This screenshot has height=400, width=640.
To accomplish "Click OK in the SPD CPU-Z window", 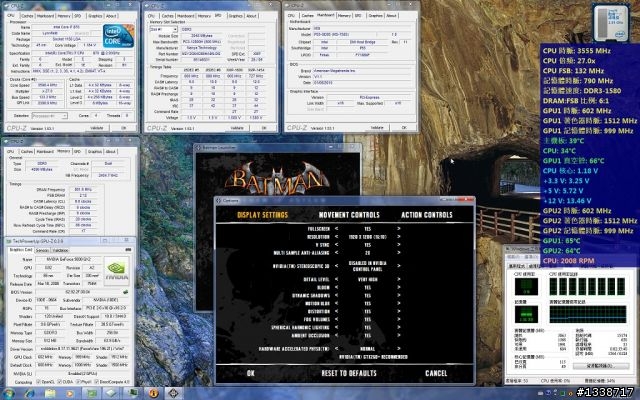I will pos(264,128).
